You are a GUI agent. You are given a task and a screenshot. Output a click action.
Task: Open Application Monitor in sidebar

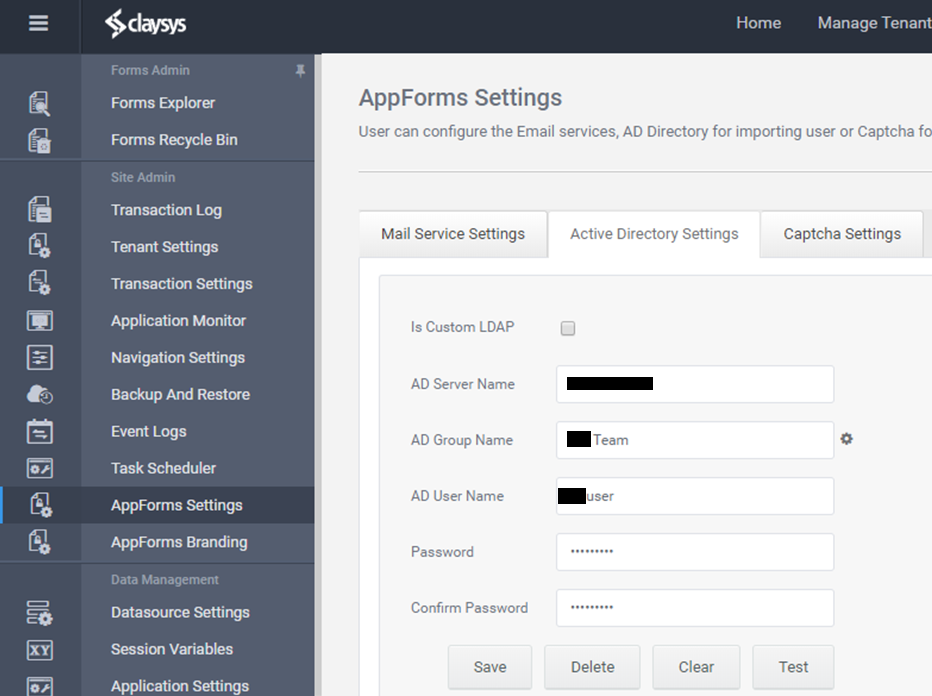click(178, 320)
